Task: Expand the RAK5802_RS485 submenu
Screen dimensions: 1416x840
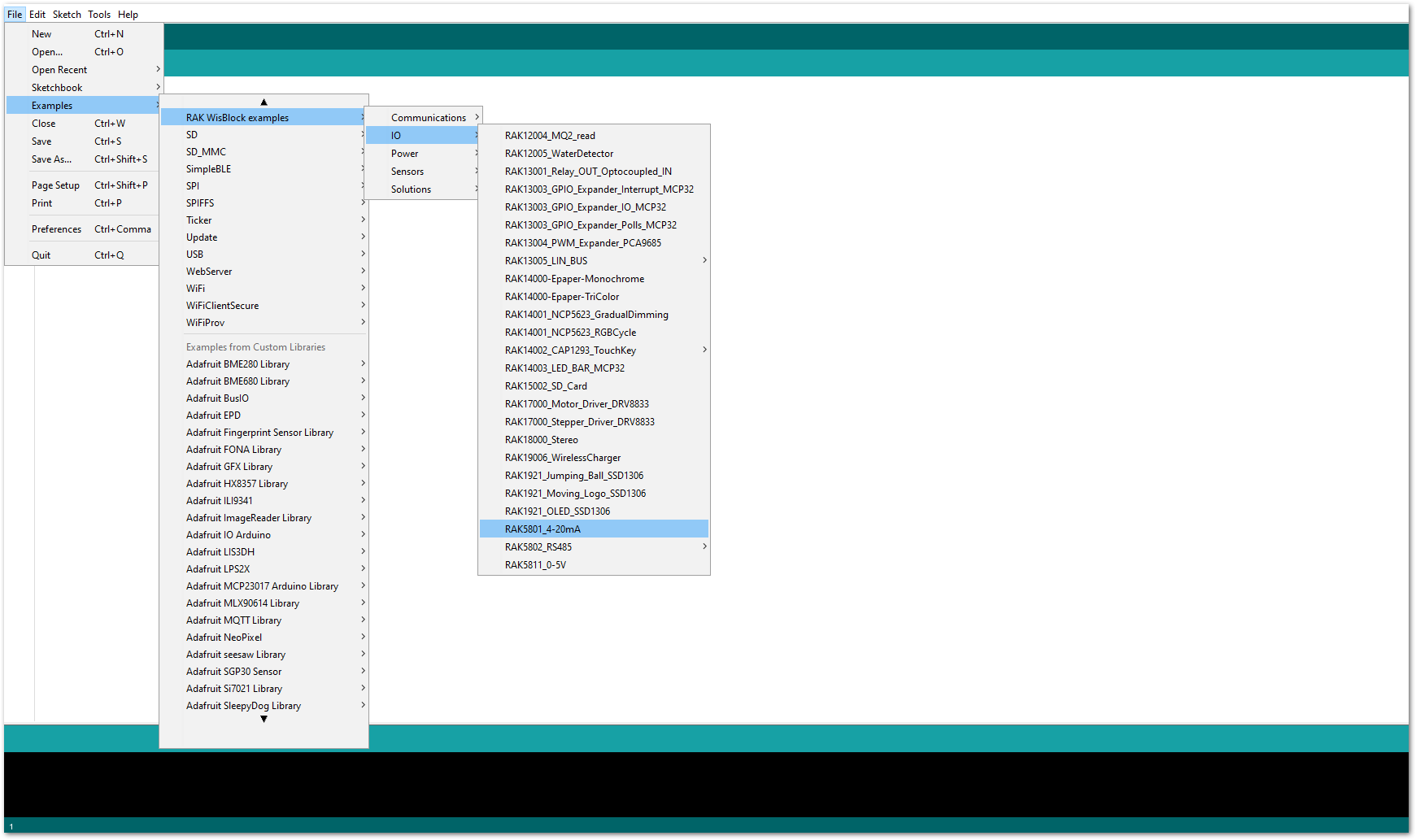Action: point(594,547)
